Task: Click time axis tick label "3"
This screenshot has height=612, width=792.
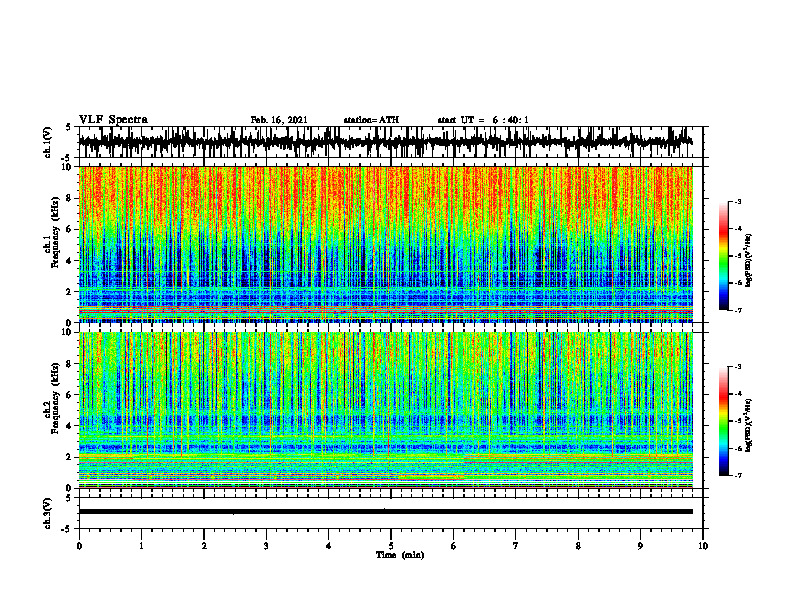Action: 266,546
